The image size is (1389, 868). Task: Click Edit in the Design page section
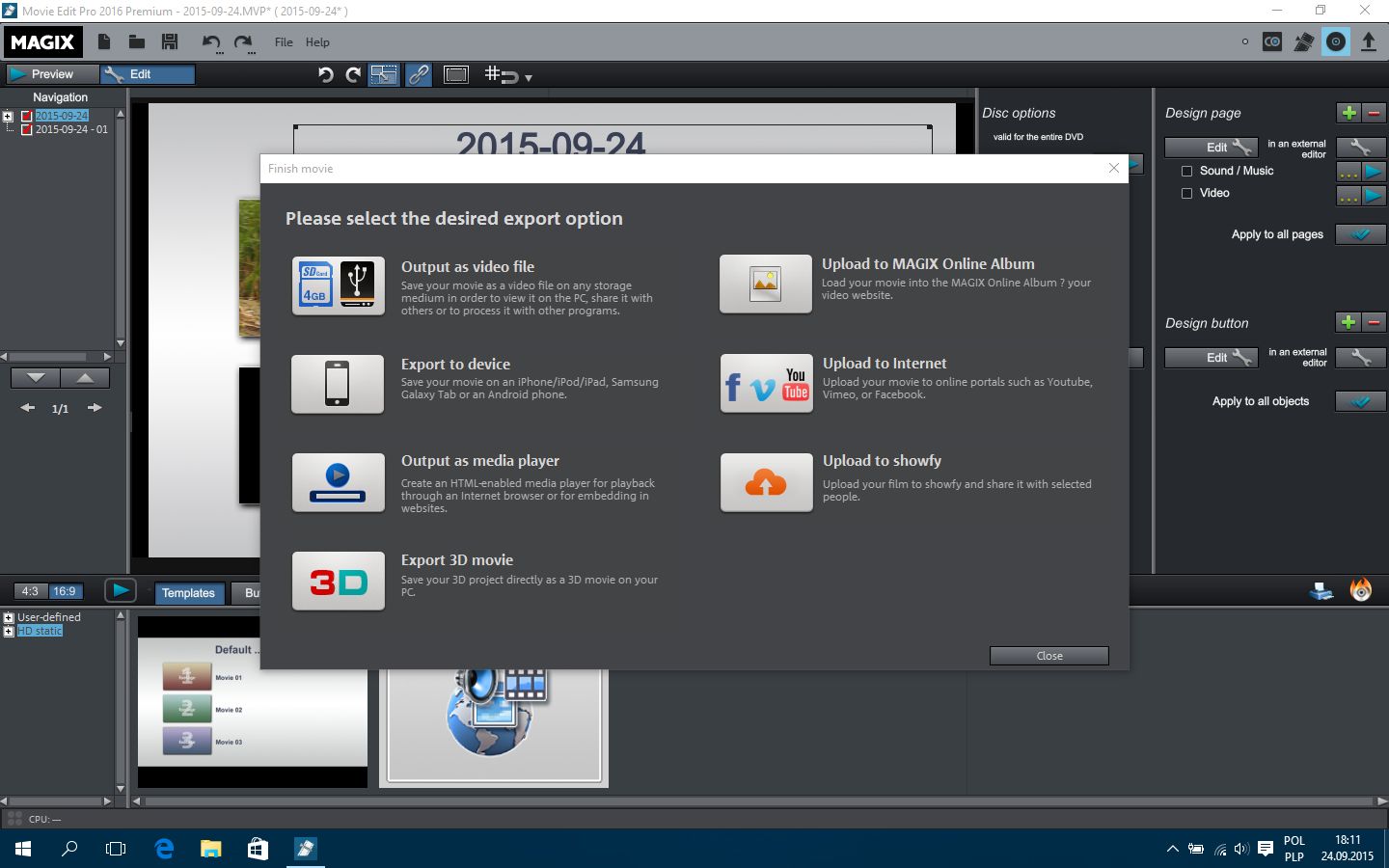(x=1212, y=148)
